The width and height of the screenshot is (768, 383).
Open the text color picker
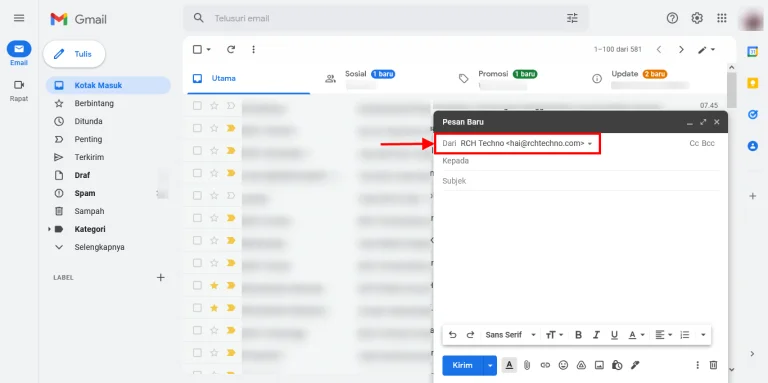click(x=636, y=335)
